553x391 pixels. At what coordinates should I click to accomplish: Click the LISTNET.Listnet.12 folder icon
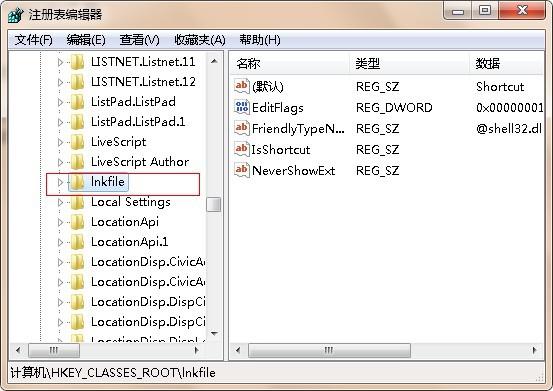77,82
